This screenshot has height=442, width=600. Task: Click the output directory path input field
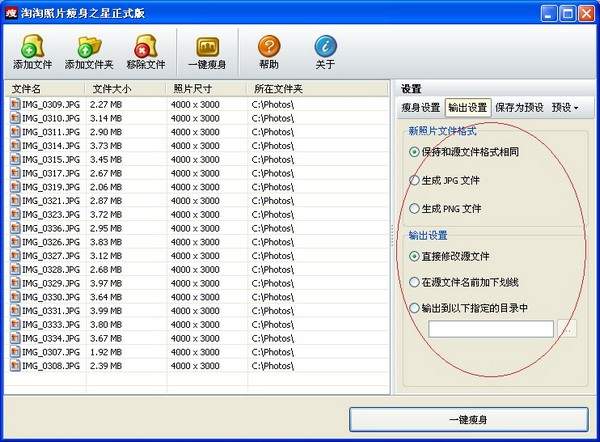(491, 329)
